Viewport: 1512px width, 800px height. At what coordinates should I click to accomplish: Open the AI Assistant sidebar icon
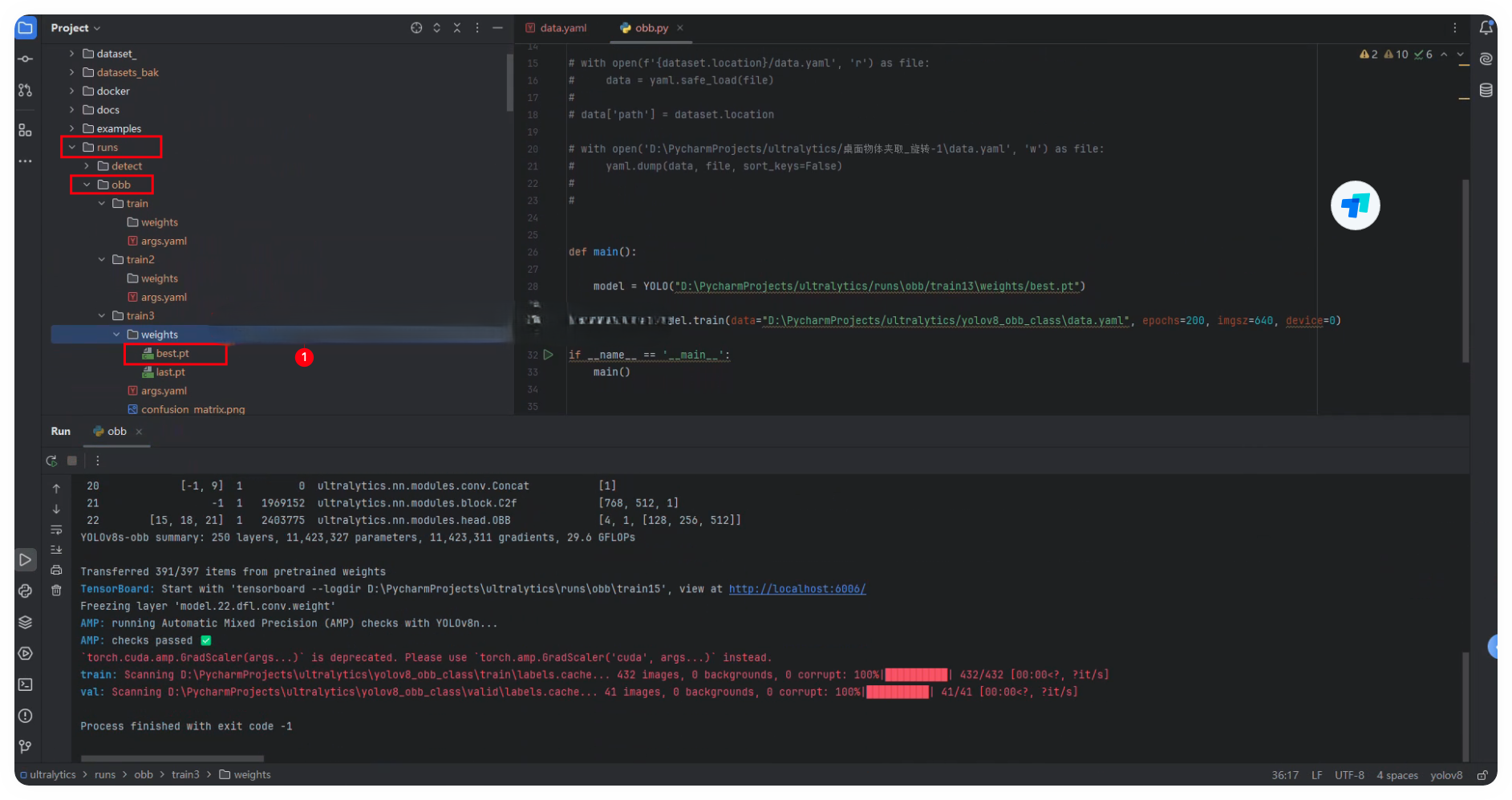point(1486,59)
